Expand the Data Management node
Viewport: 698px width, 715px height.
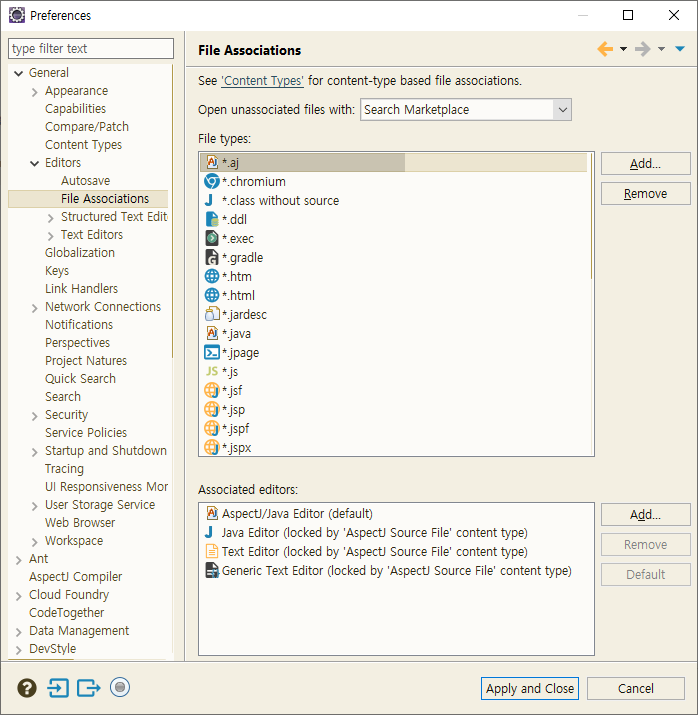[19, 632]
